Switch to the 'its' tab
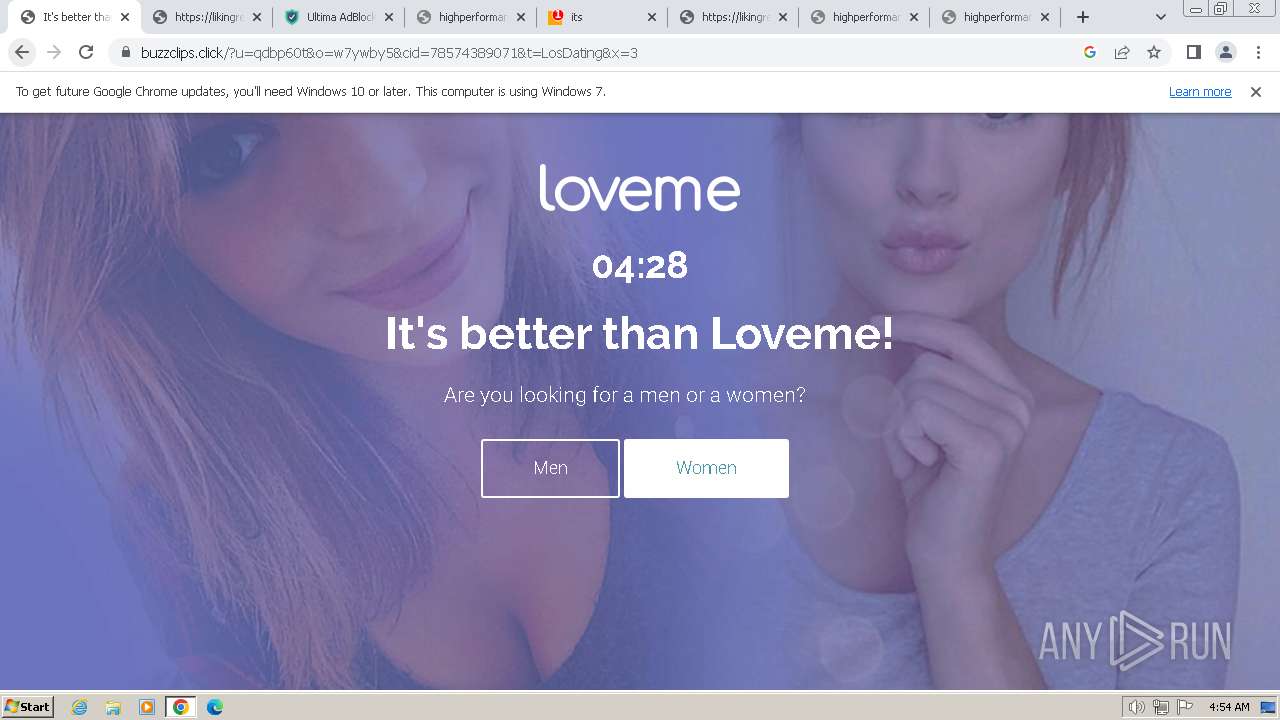Image resolution: width=1280 pixels, height=720 pixels. pos(600,17)
